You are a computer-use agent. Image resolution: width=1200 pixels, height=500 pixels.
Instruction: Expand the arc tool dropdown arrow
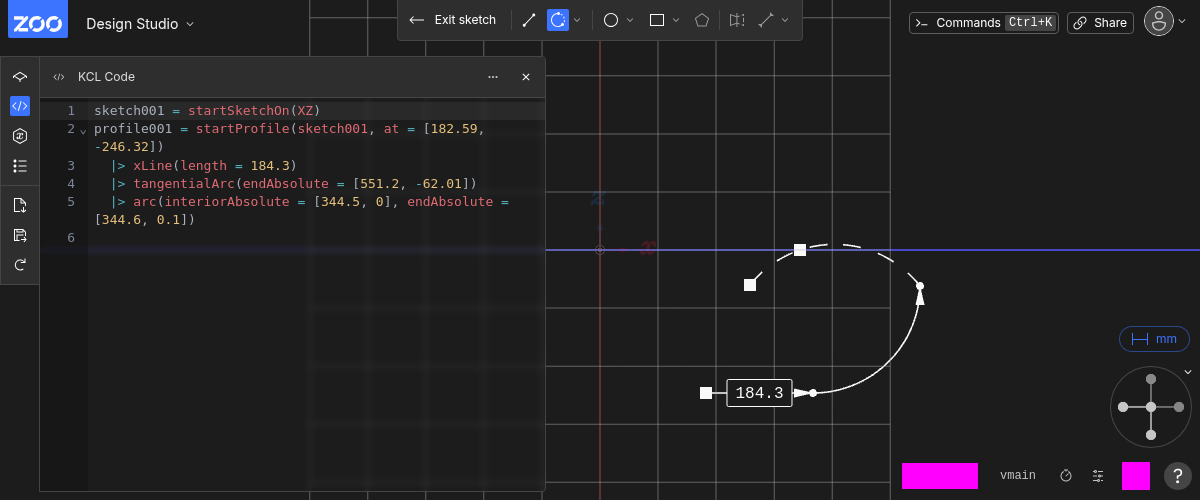[577, 20]
